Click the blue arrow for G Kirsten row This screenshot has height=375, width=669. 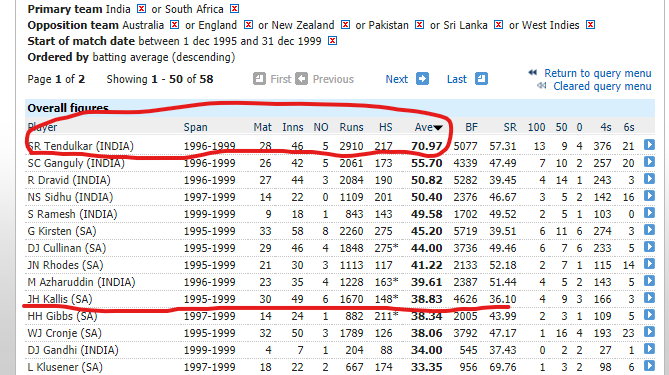[x=649, y=230]
